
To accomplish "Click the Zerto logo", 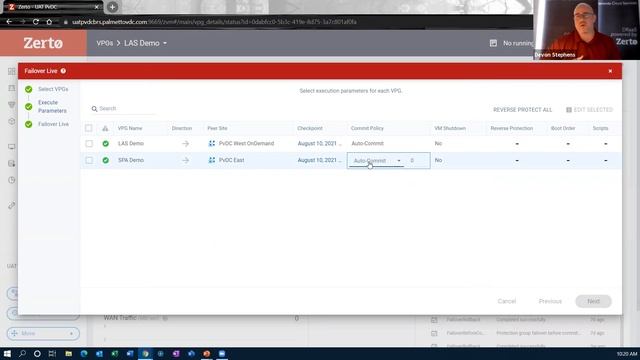I will click(x=43, y=43).
